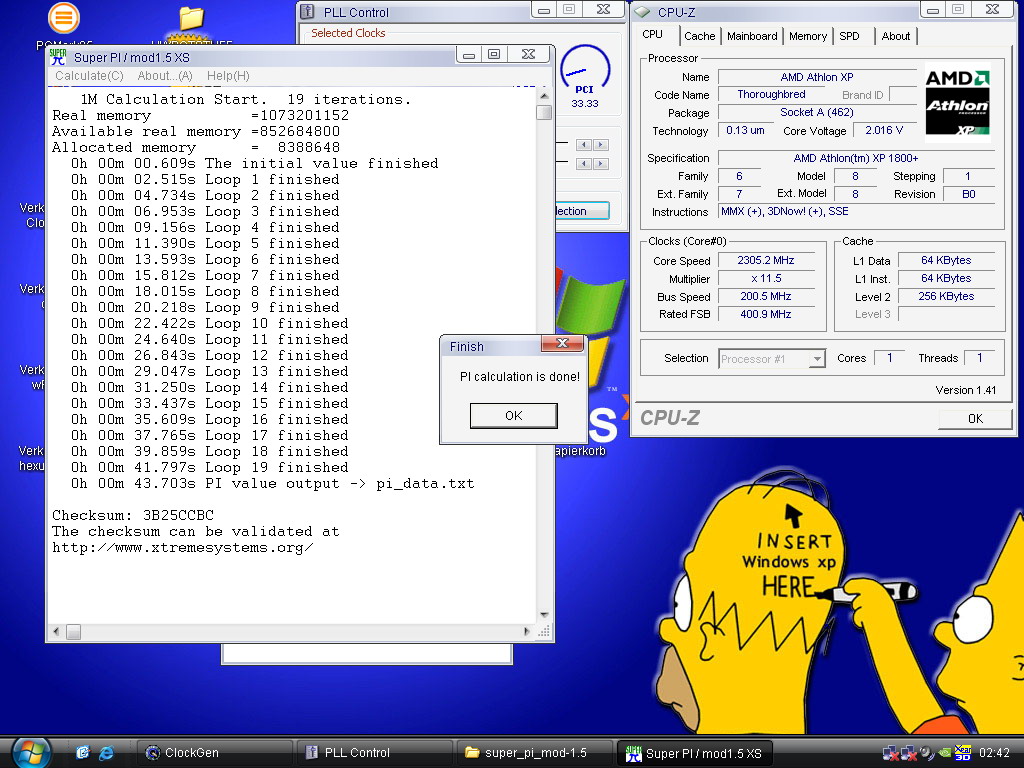This screenshot has width=1024, height=768.
Task: Click the Instructions field MMX, 3DNow!, SSE
Action: (x=856, y=212)
